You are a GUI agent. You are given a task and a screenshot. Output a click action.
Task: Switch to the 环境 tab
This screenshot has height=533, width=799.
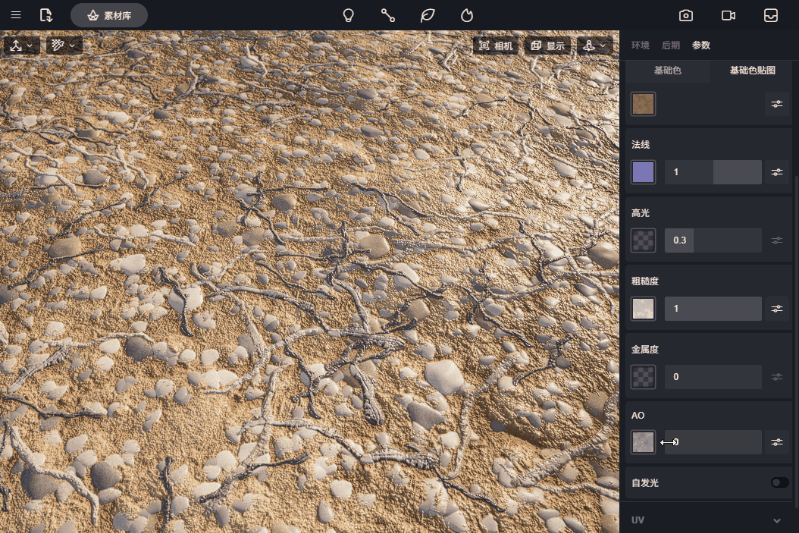641,45
